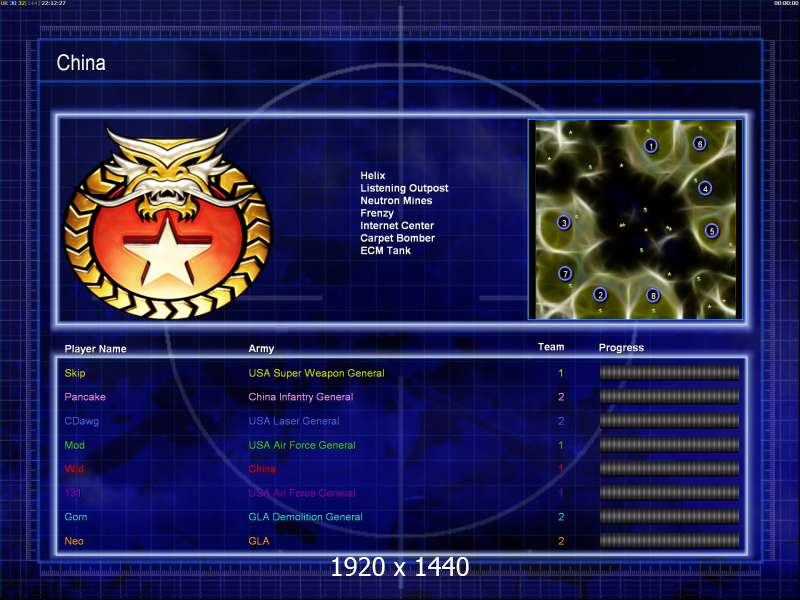Click the Neutron Mines entry
Image resolution: width=800 pixels, height=600 pixels.
point(396,201)
